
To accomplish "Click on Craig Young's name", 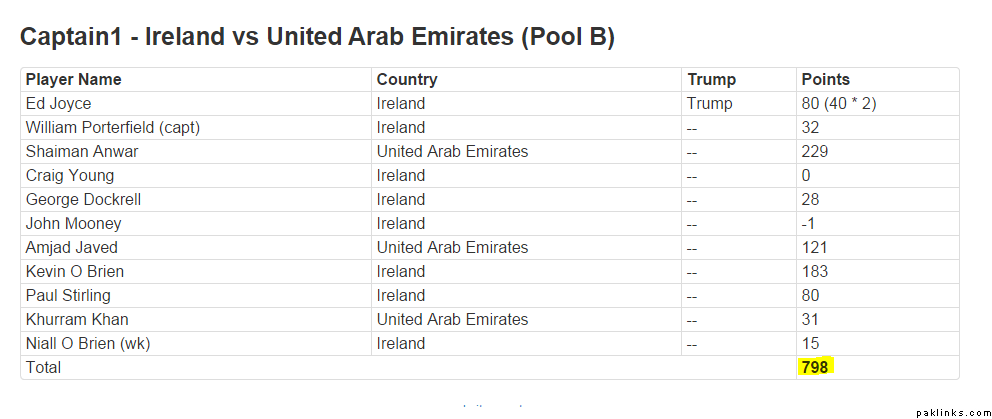I will coord(70,176).
